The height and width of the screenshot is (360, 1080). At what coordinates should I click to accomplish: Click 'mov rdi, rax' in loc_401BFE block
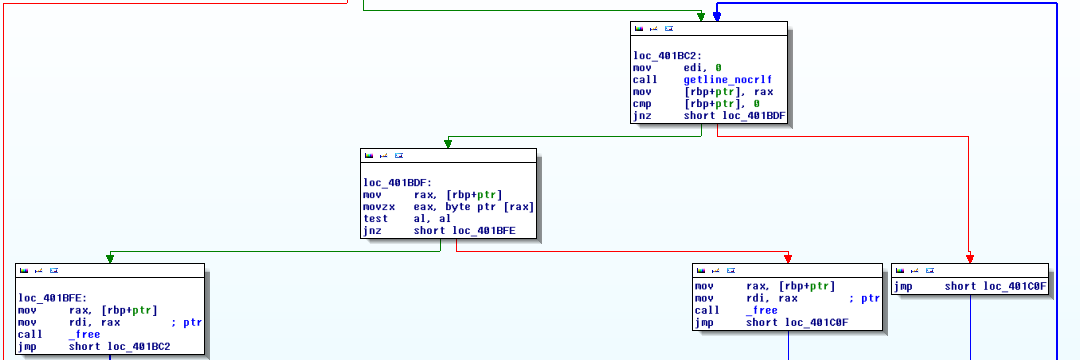[x=69, y=322]
